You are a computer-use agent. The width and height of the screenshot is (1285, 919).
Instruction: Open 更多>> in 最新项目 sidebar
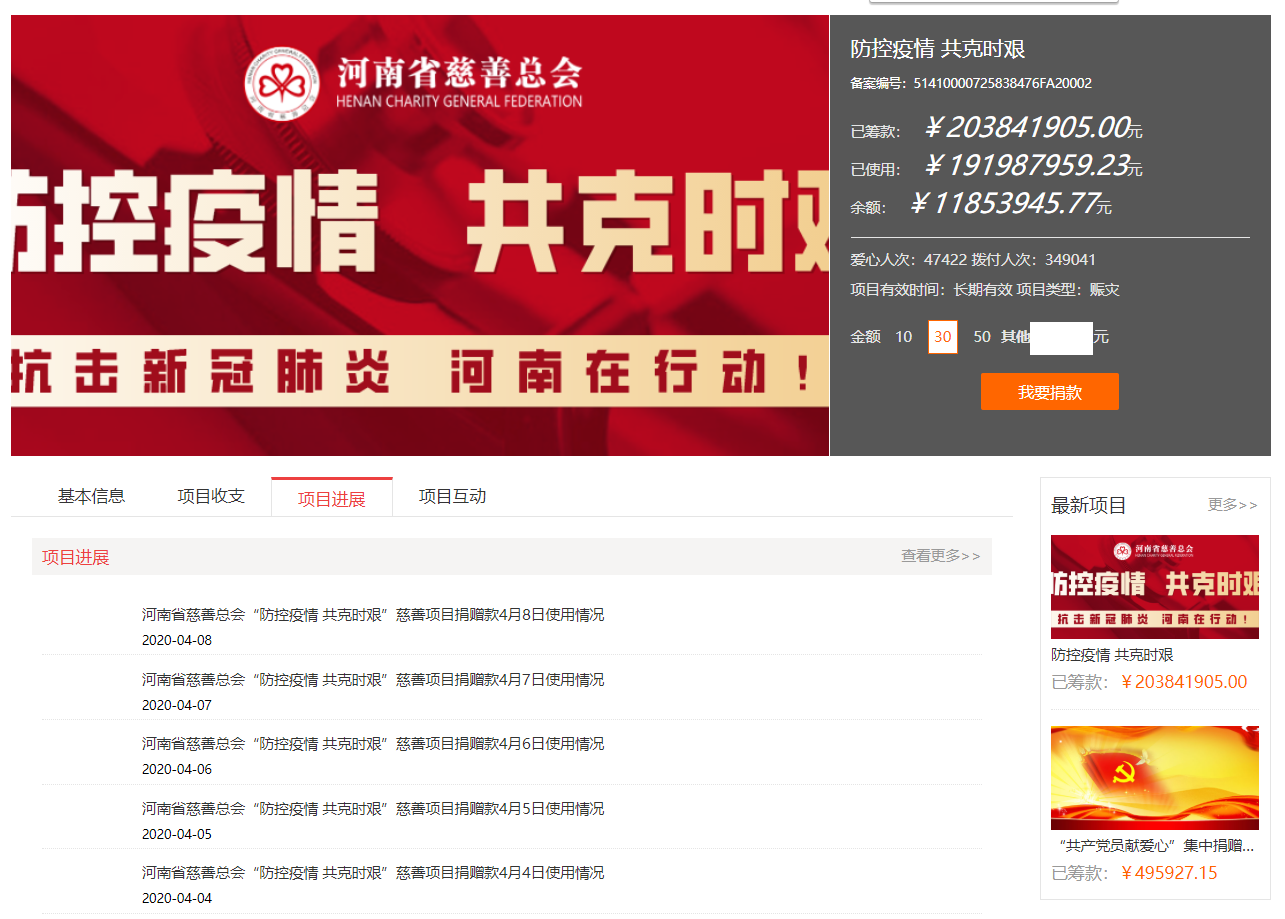click(x=1232, y=505)
